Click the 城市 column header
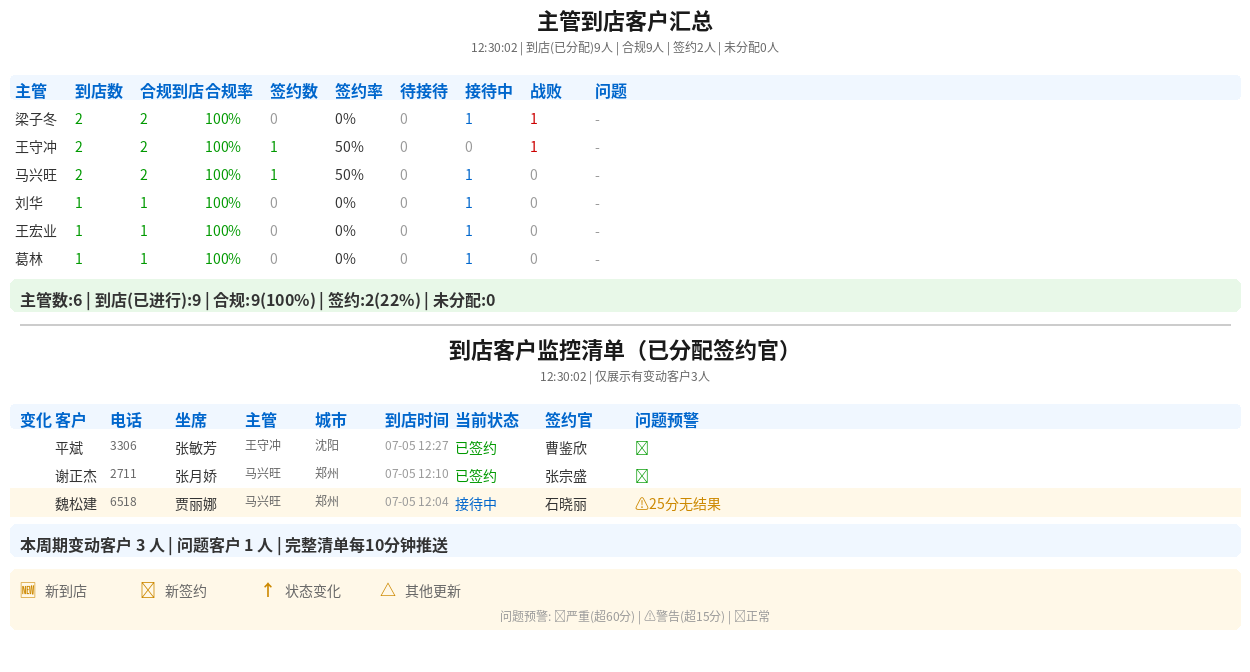The image size is (1250, 672). coord(331,420)
